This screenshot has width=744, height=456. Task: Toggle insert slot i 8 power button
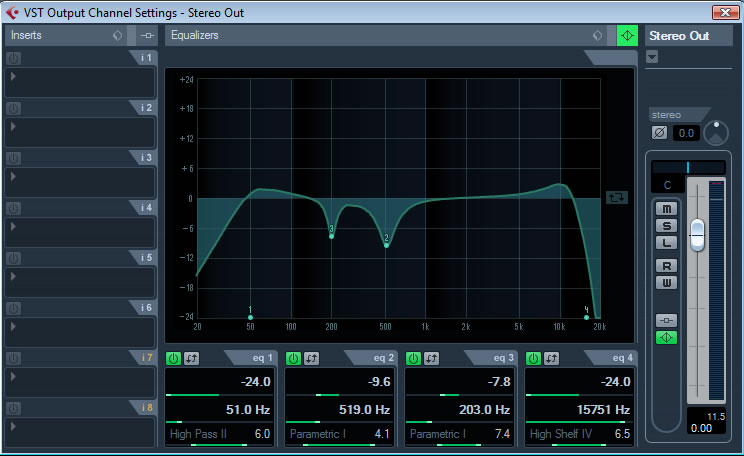point(13,409)
